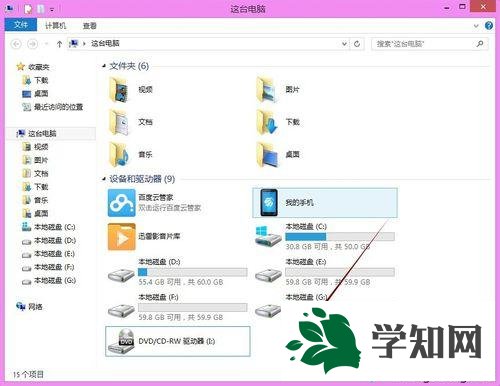500x386 pixels.
Task: Open 最近访问的位置 in sidebar
Action: point(58,107)
